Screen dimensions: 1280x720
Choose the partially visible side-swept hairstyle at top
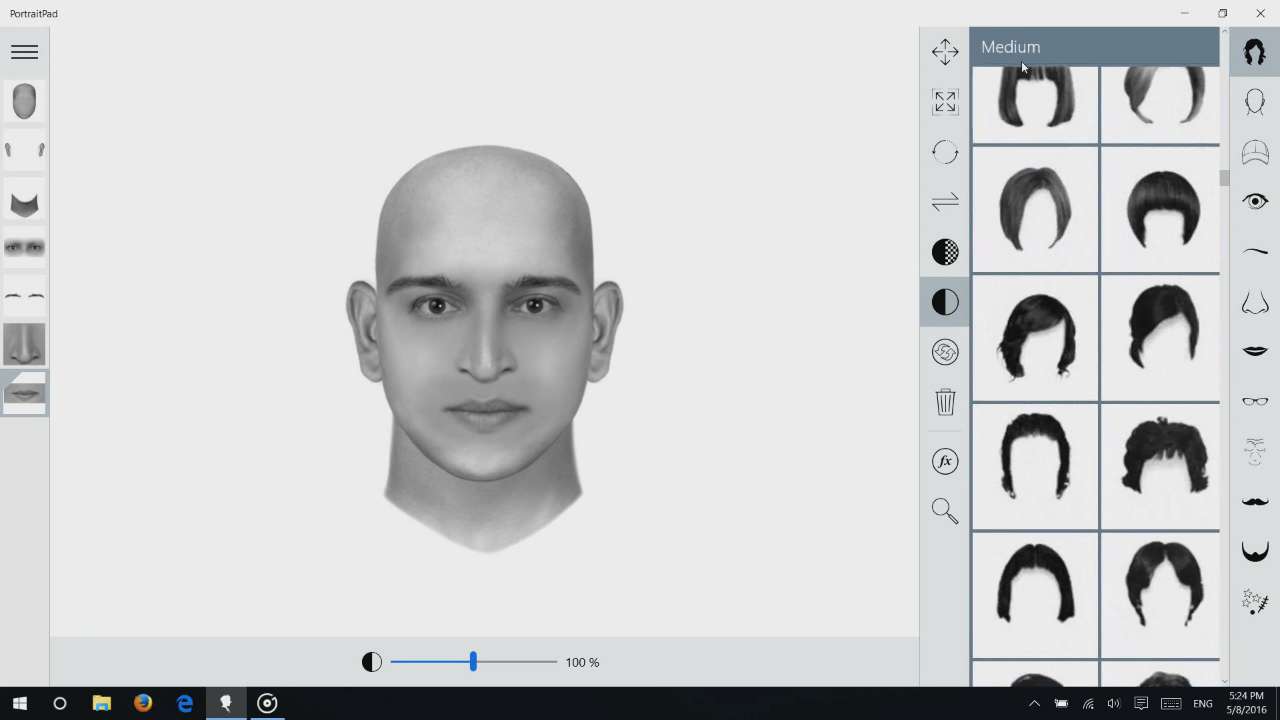1160,104
